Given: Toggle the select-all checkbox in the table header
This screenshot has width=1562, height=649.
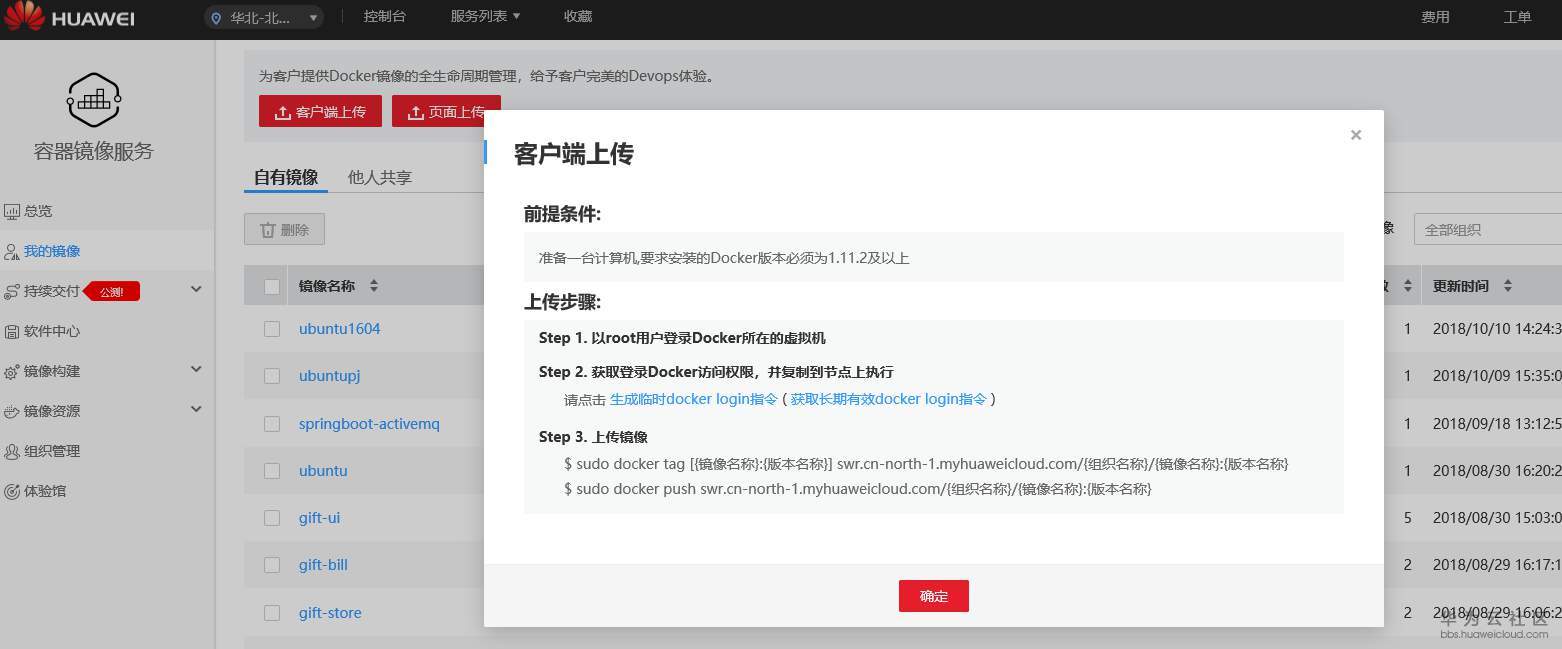Looking at the screenshot, I should click(271, 285).
